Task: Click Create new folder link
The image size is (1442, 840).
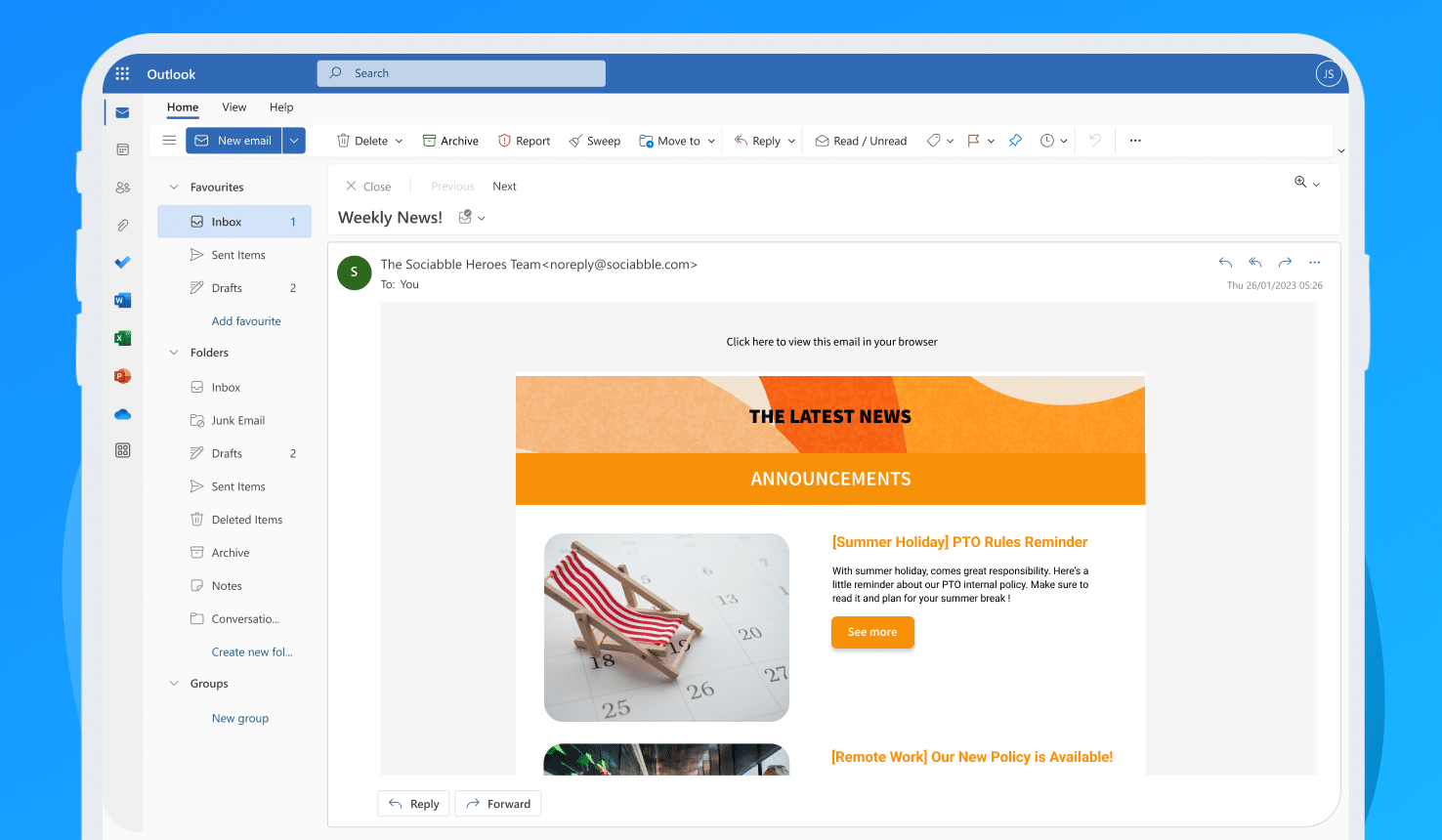Action: click(252, 652)
